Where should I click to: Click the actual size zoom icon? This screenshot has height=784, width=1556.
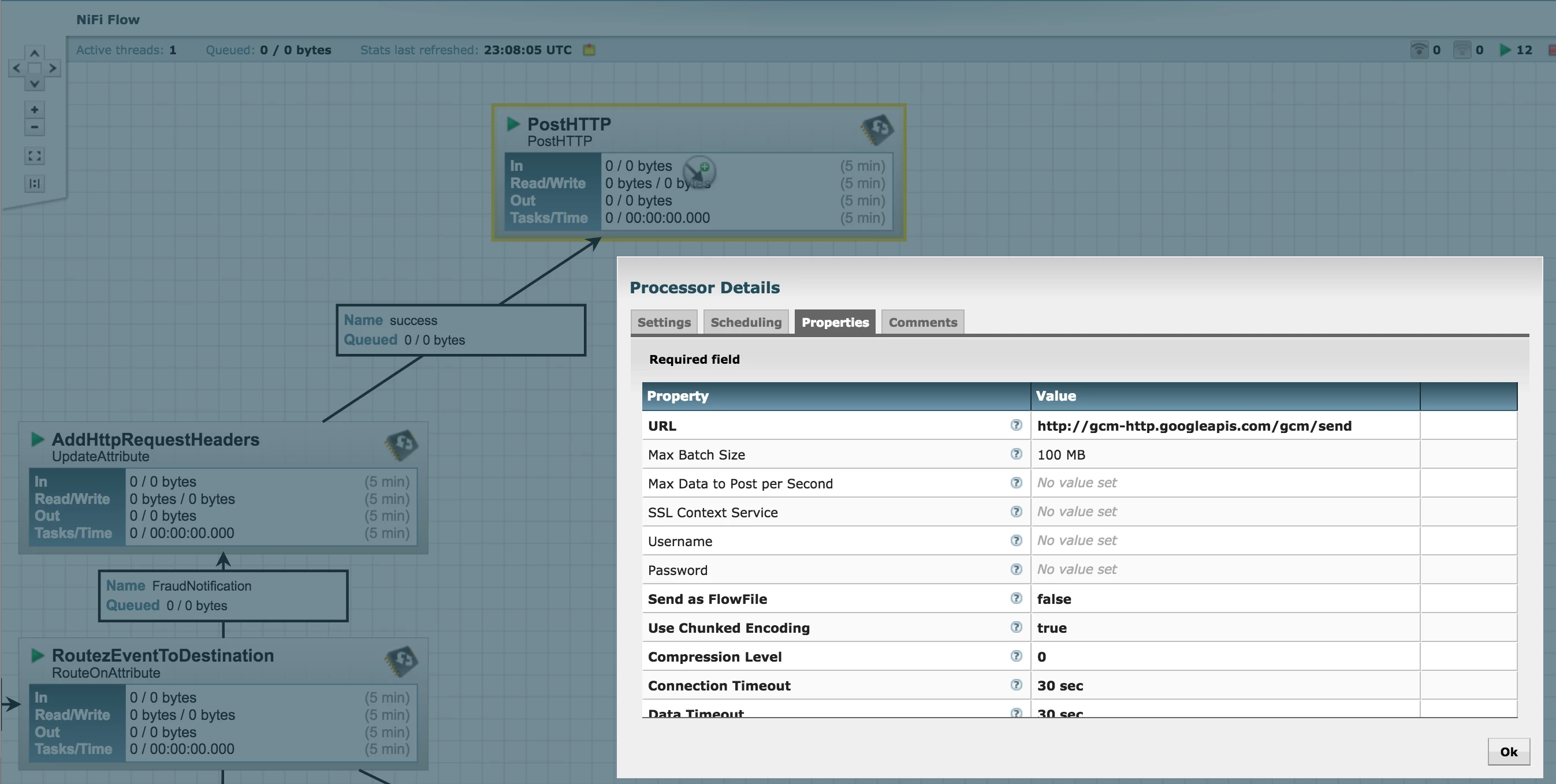35,184
